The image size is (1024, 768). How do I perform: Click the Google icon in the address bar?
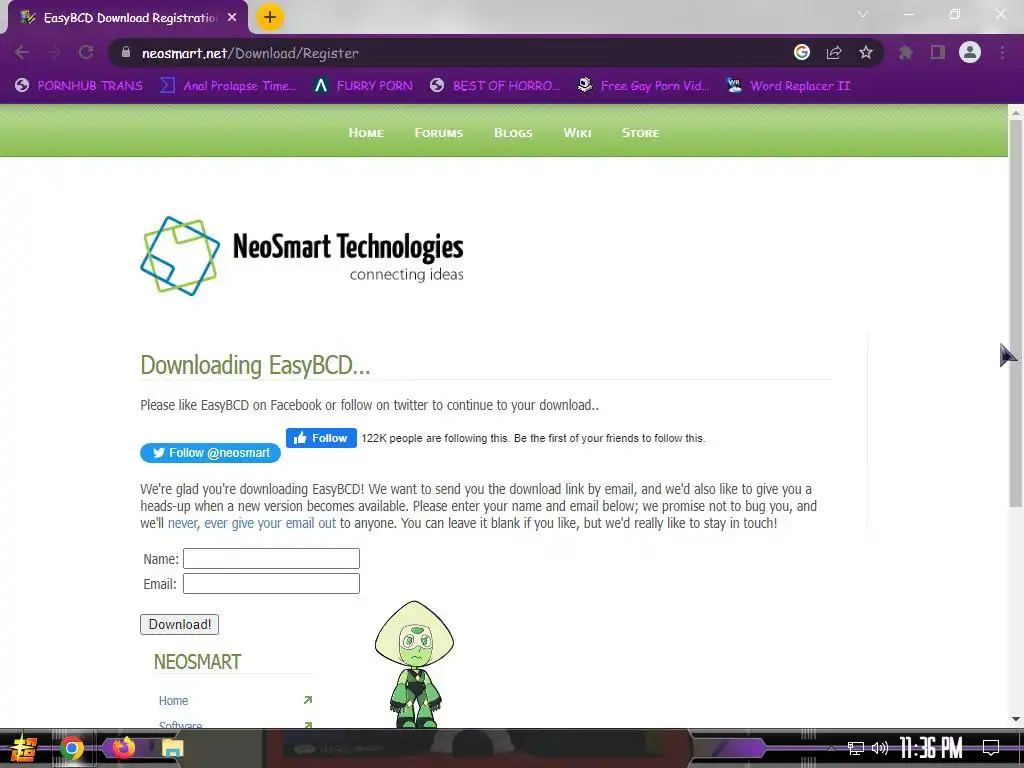coord(802,52)
